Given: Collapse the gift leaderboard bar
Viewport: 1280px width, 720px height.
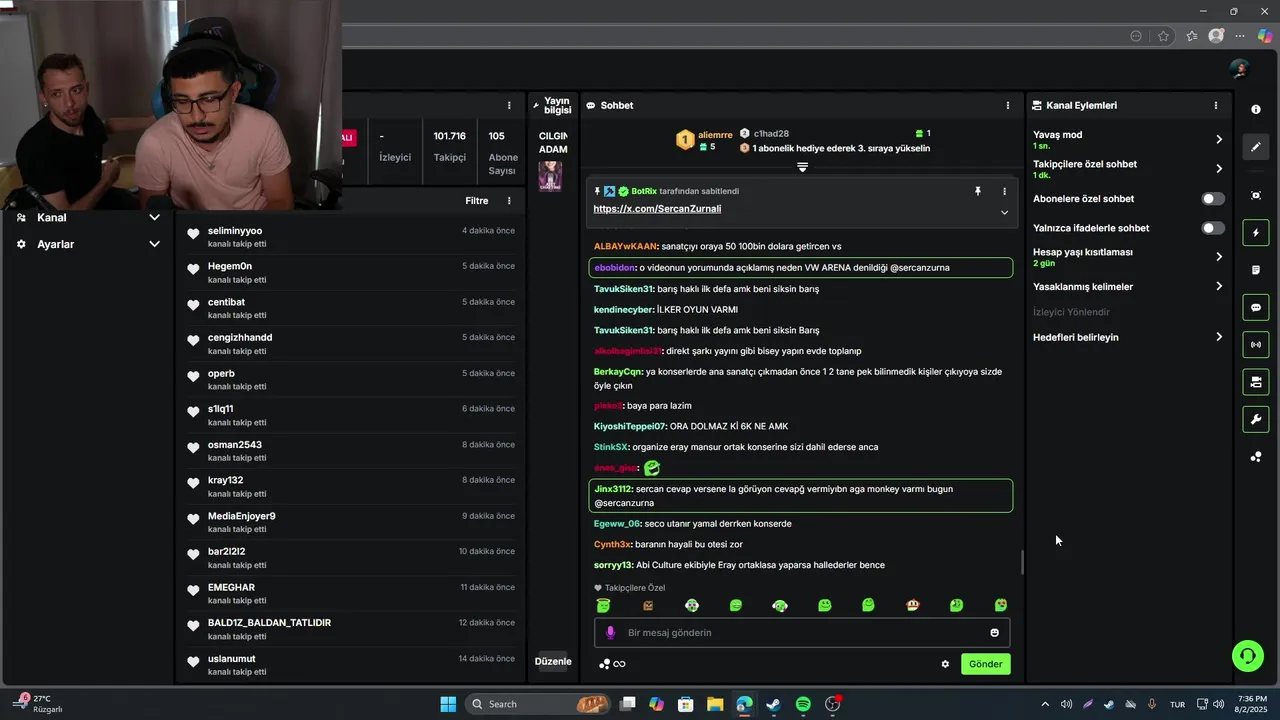Looking at the screenshot, I should [x=802, y=167].
